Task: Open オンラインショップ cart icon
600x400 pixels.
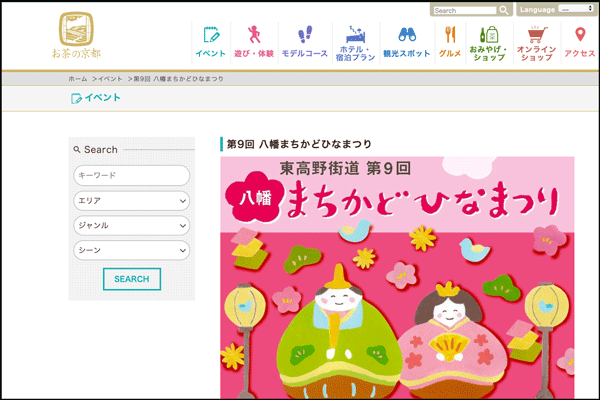Action: pos(536,35)
